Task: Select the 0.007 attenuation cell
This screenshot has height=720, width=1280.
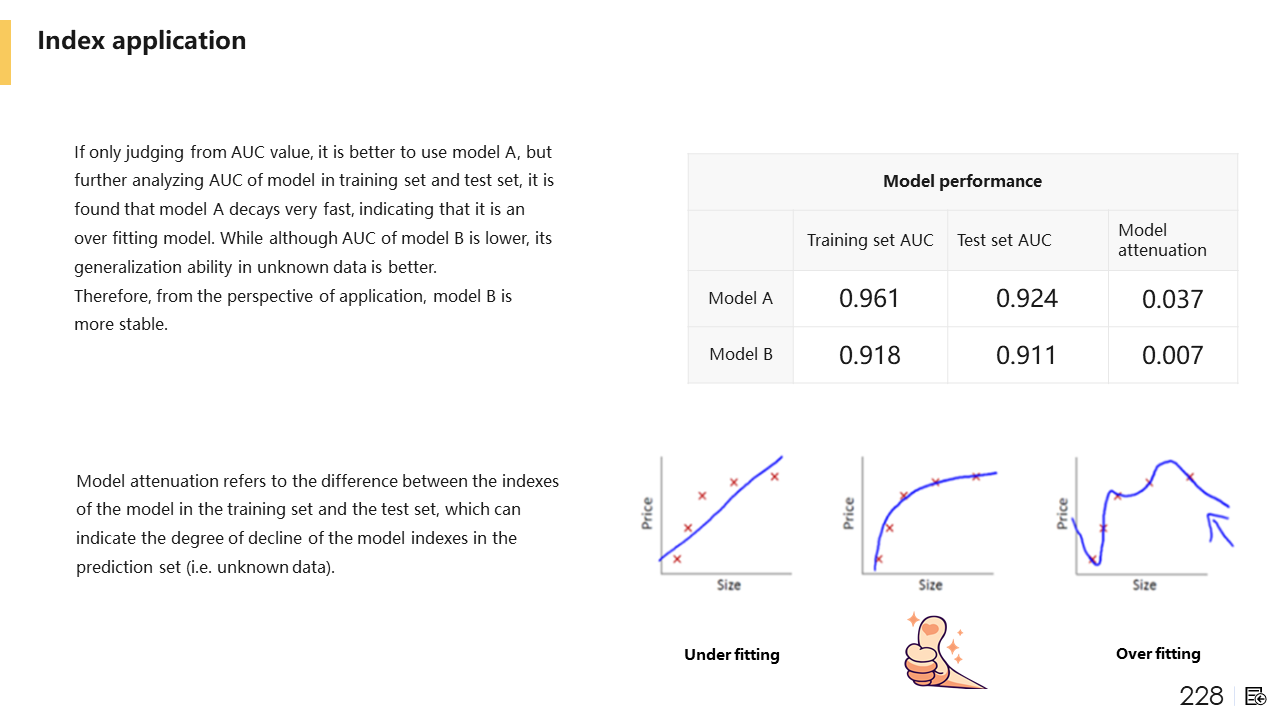Action: [x=1172, y=355]
